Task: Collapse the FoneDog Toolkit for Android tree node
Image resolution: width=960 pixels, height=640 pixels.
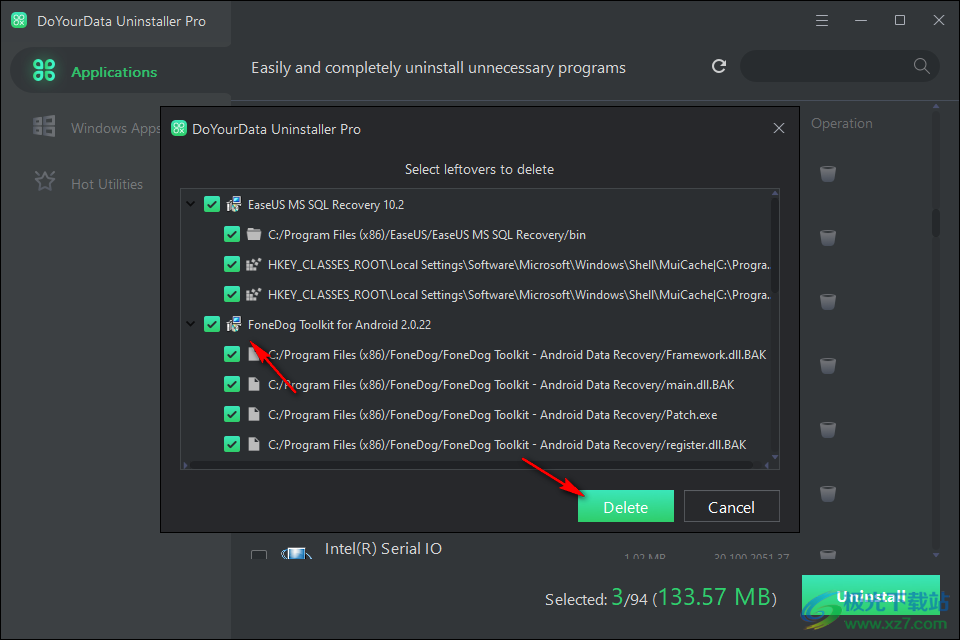Action: pos(190,324)
